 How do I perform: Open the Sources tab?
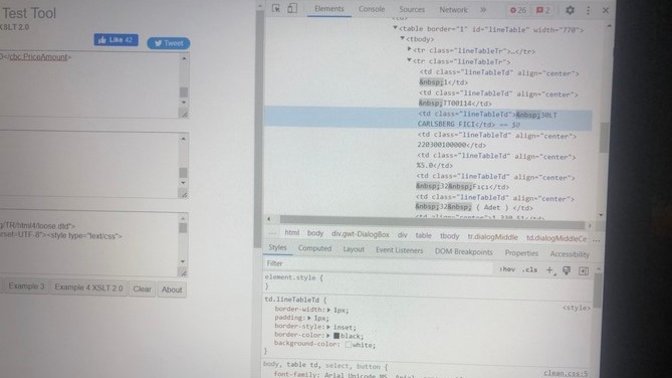point(412,9)
